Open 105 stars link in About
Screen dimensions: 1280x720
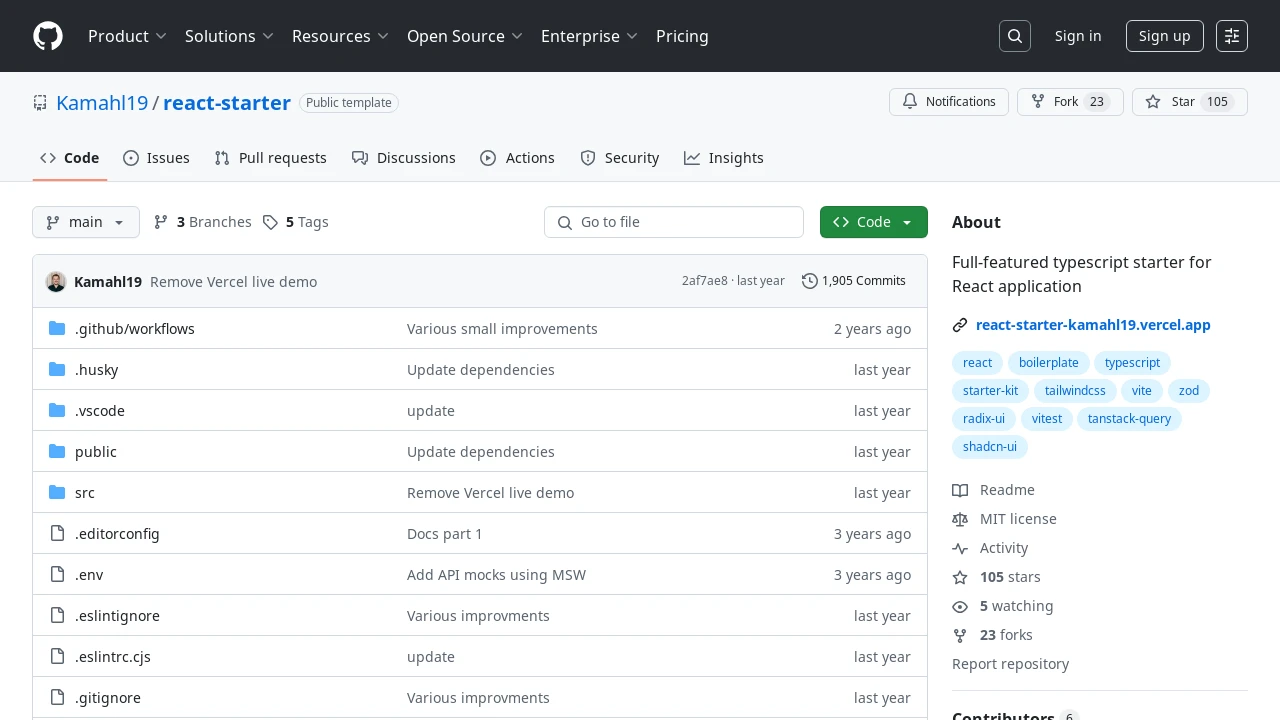point(1010,577)
